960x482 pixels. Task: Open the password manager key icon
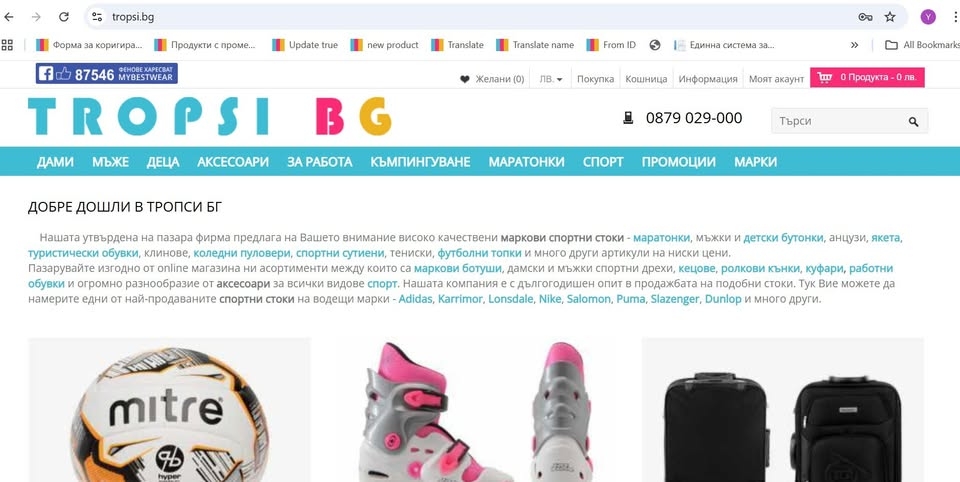point(864,17)
